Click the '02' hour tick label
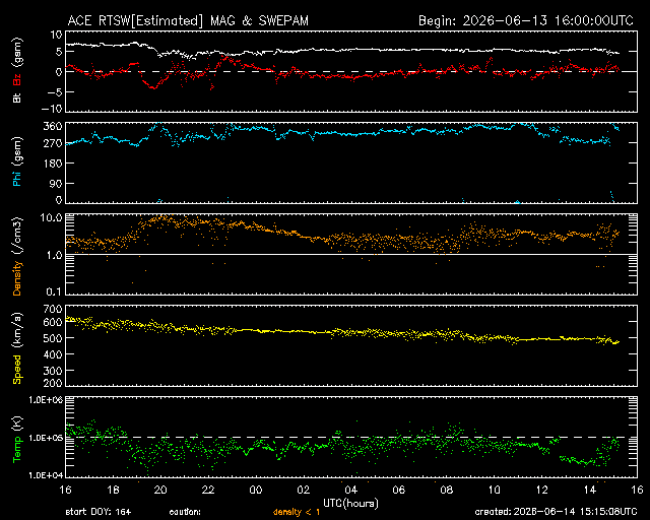Viewport: 650px width, 520px height. (303, 490)
